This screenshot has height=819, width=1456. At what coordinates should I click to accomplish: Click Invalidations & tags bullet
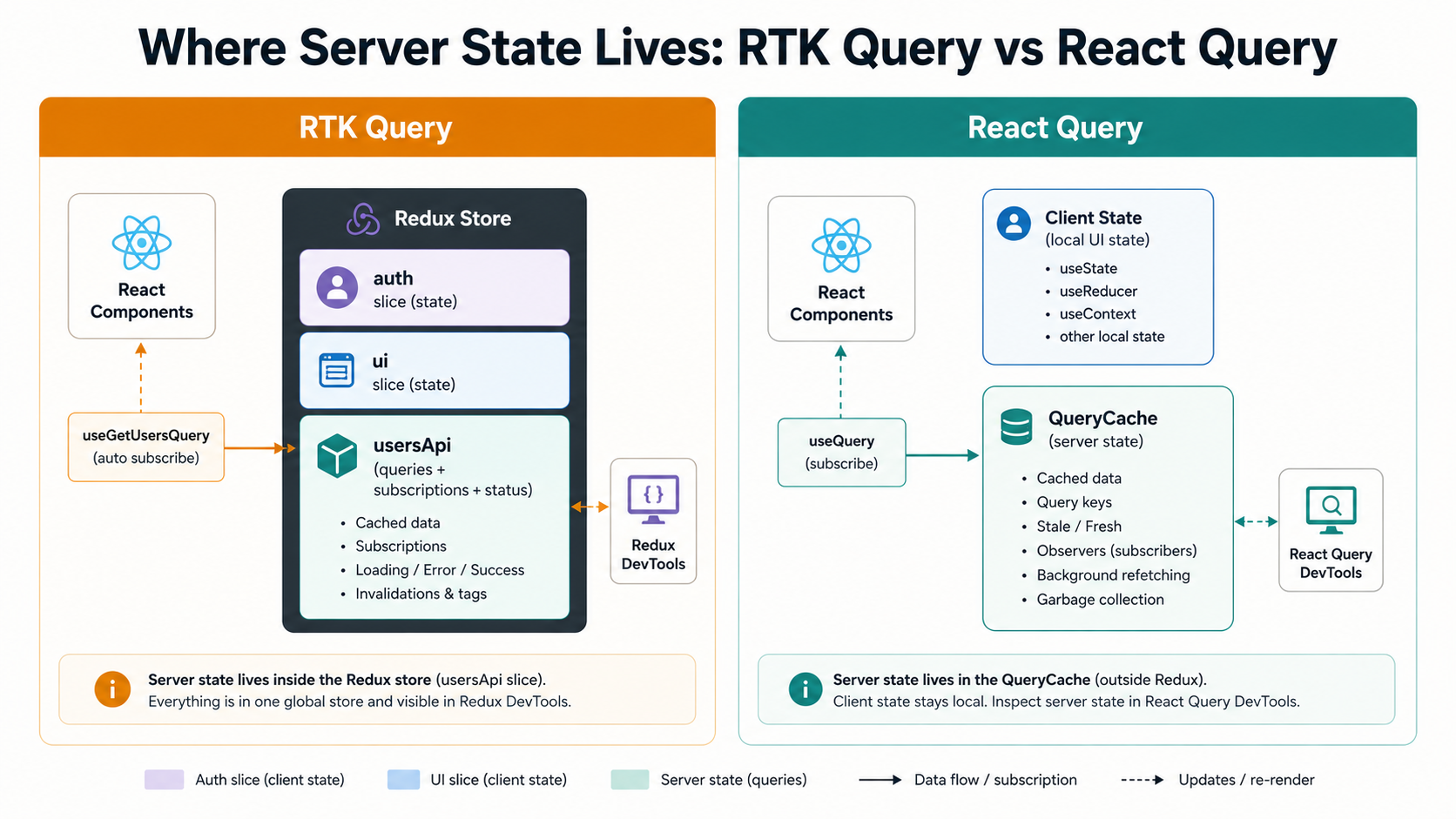[x=421, y=594]
